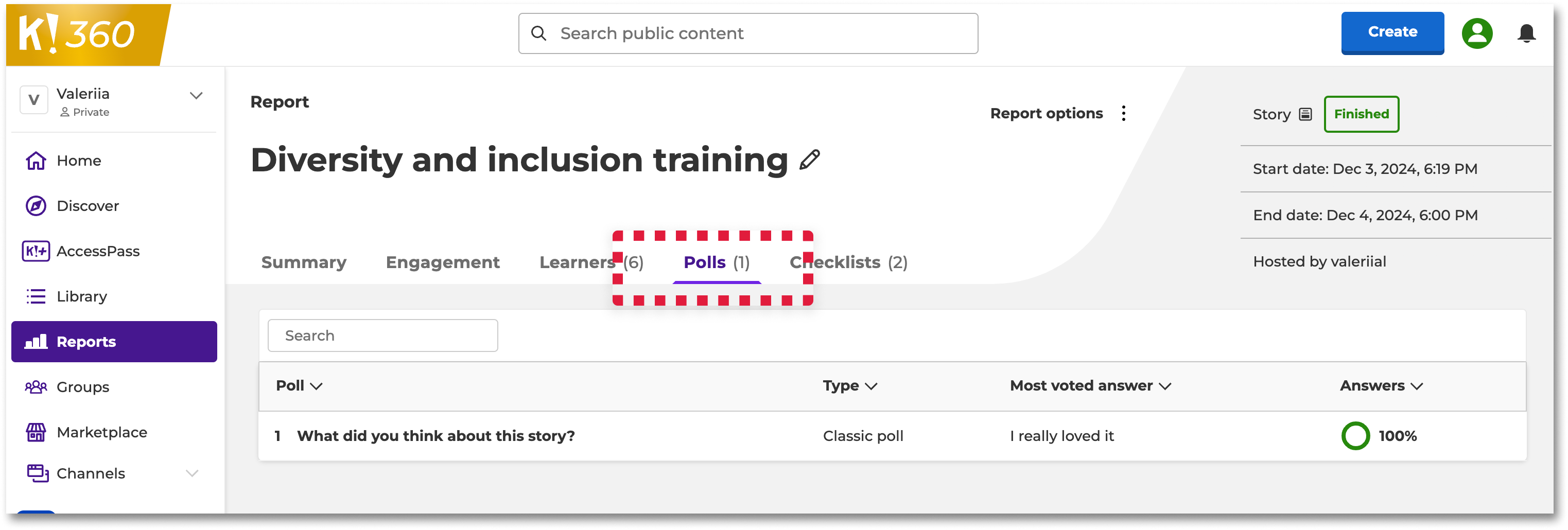This screenshot has width=1568, height=530.
Task: Click the blue Create button
Action: (x=1392, y=33)
